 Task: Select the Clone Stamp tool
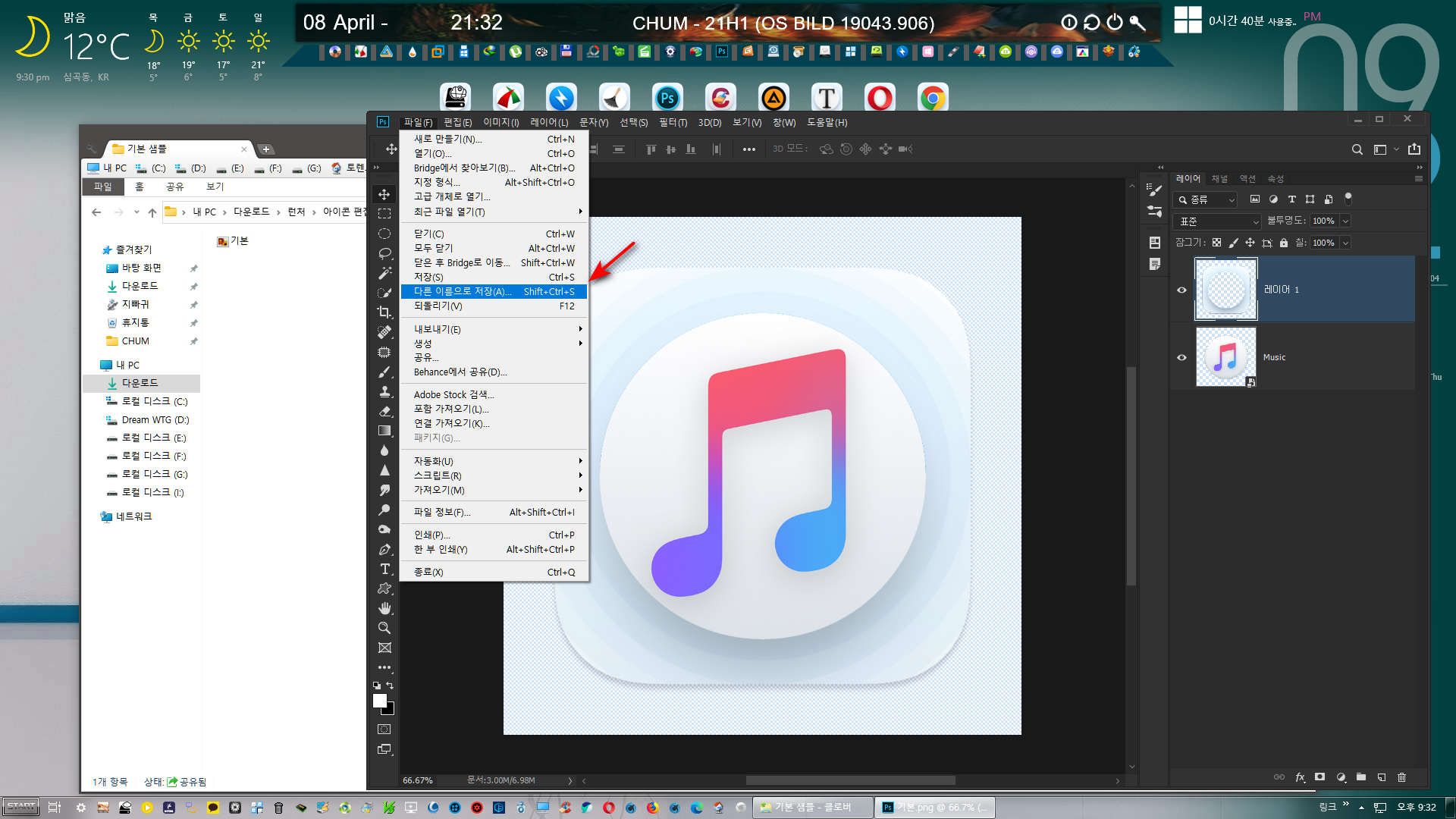click(384, 391)
